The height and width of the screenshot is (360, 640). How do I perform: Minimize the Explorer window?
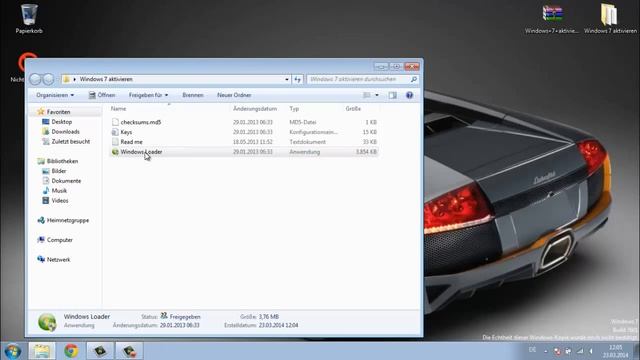(381, 66)
